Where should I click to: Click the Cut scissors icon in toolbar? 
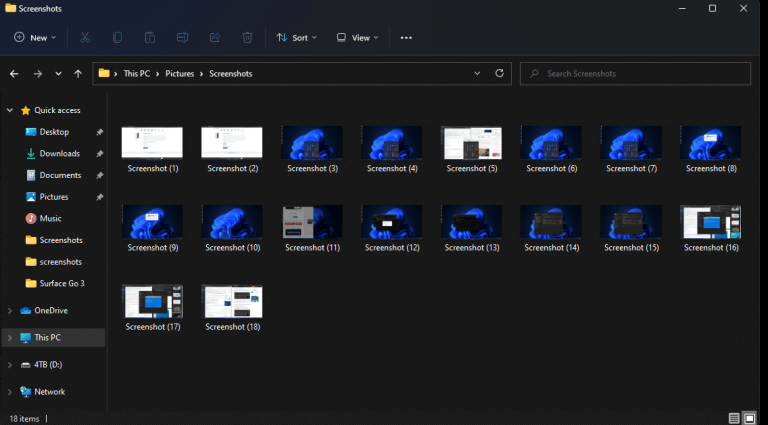(85, 38)
